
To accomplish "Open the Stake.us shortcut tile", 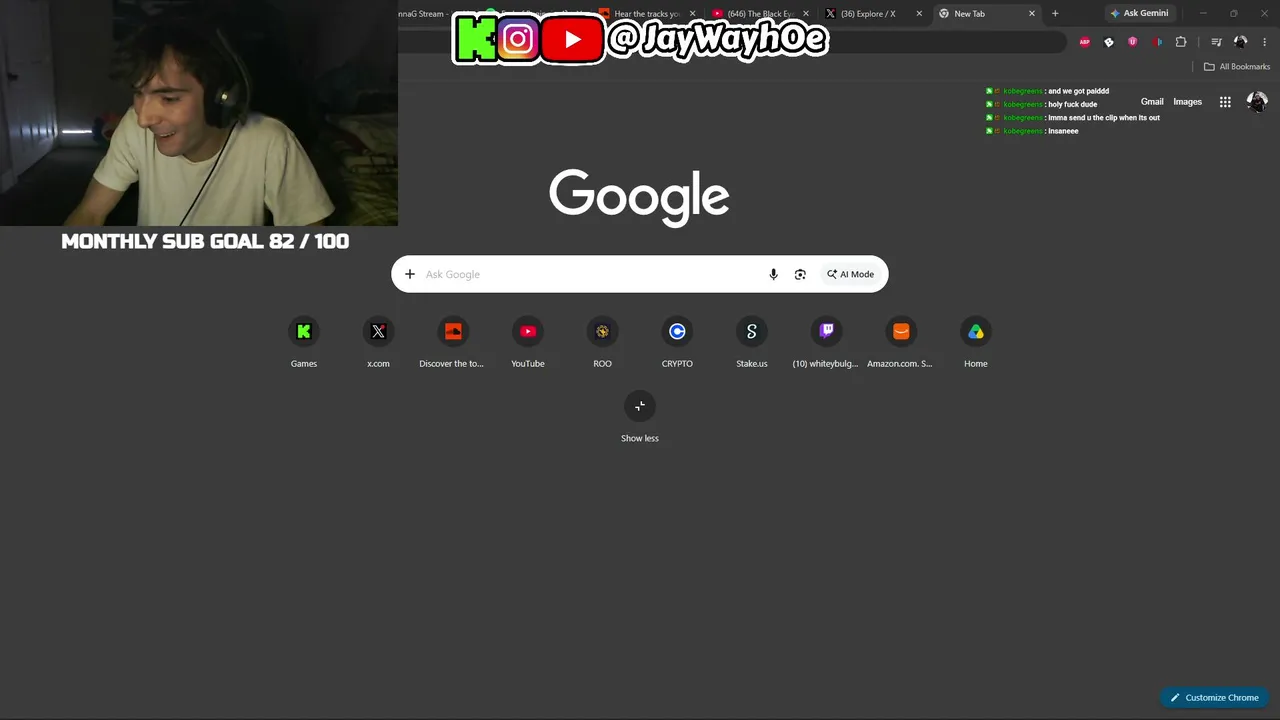I will (752, 343).
